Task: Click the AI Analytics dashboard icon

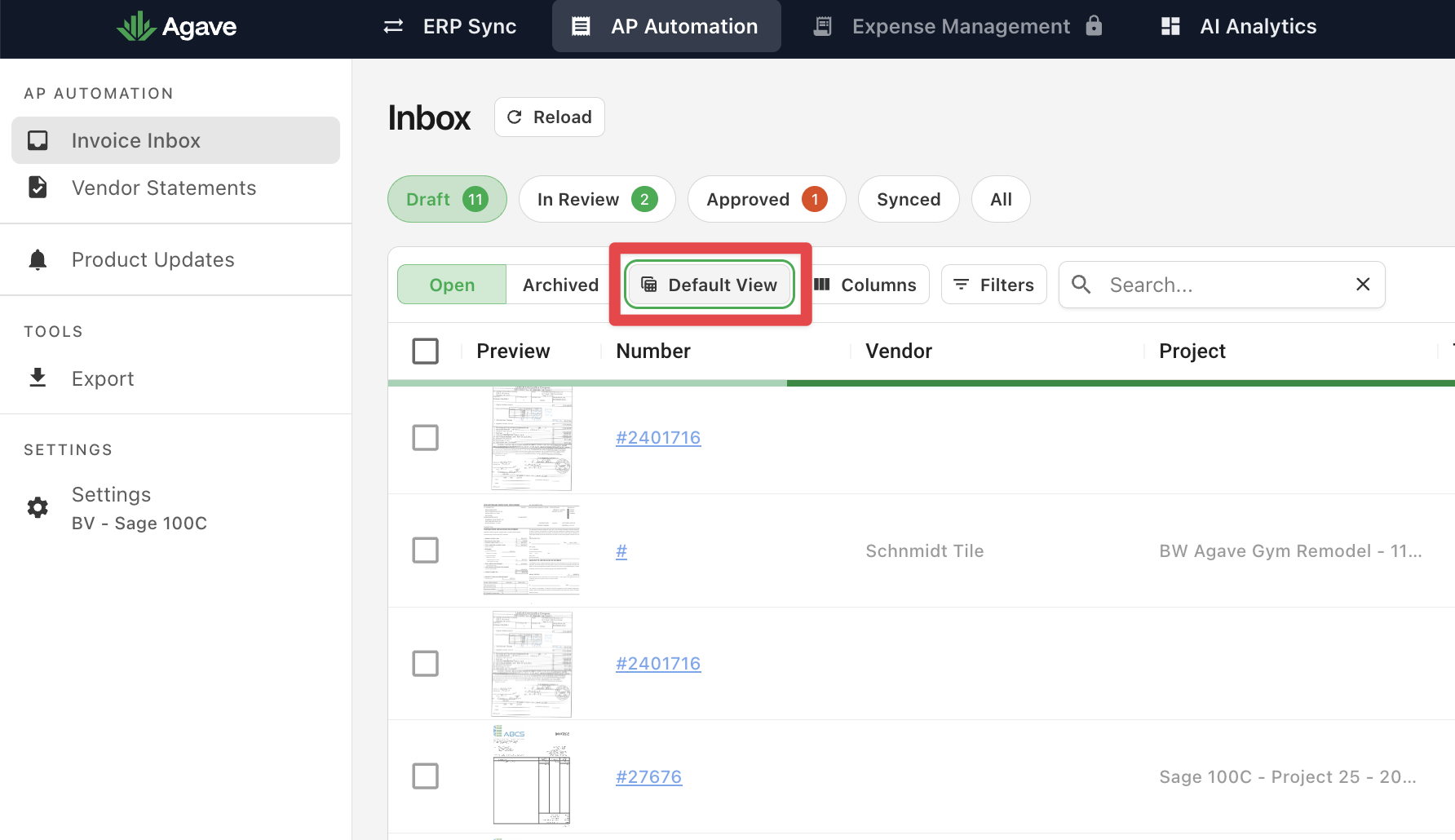Action: pyautogui.click(x=1170, y=27)
